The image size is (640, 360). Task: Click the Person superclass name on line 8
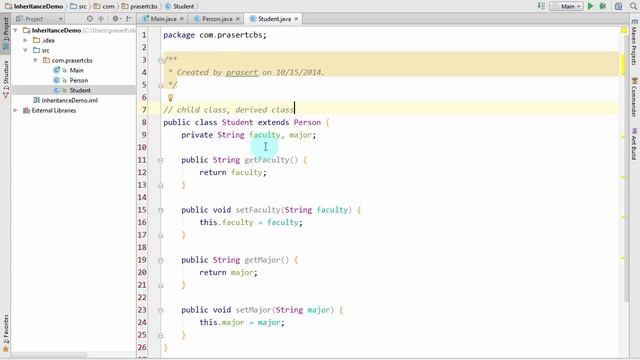(307, 122)
